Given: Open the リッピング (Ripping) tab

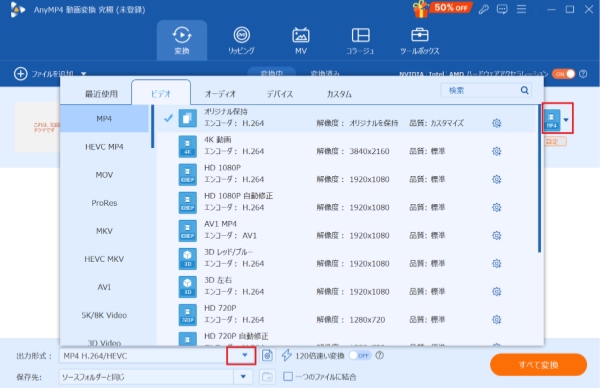Looking at the screenshot, I should 241,41.
